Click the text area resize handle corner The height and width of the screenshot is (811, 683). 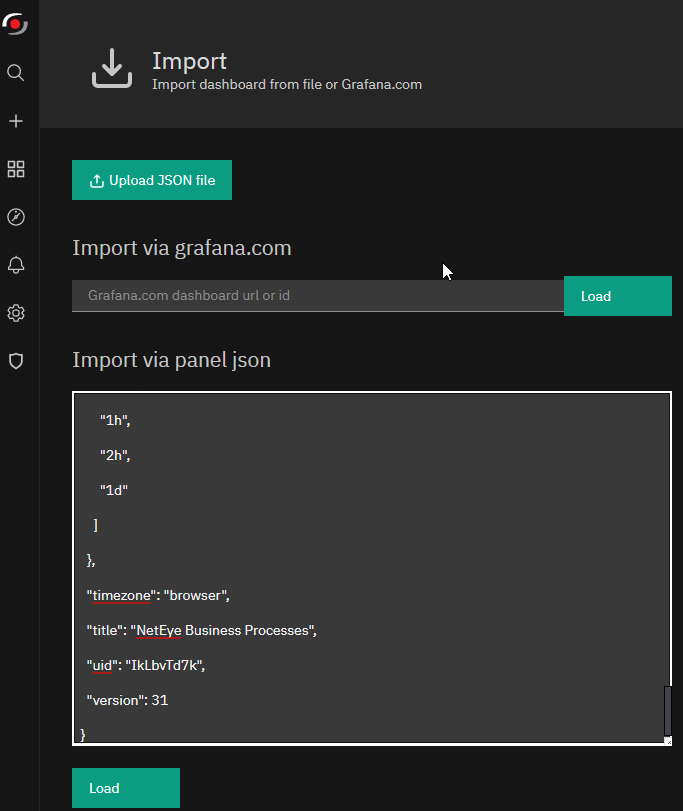tap(668, 741)
